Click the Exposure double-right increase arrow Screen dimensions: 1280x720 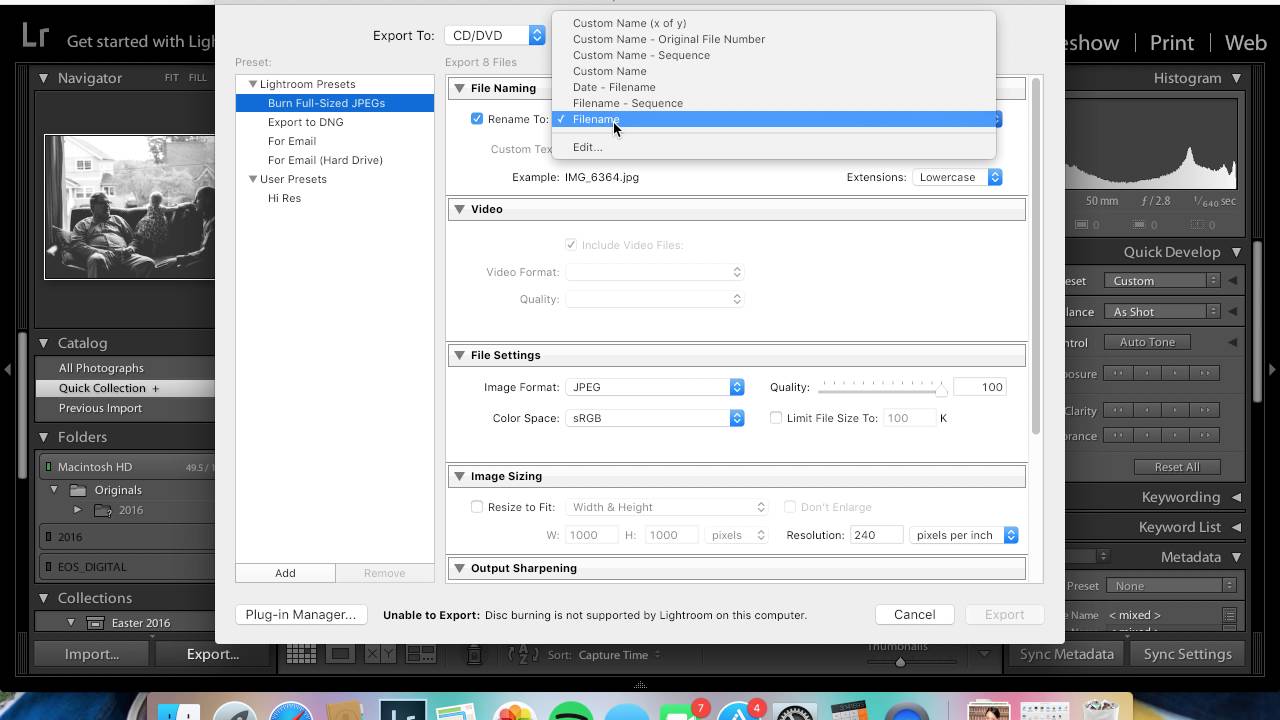coord(1205,373)
